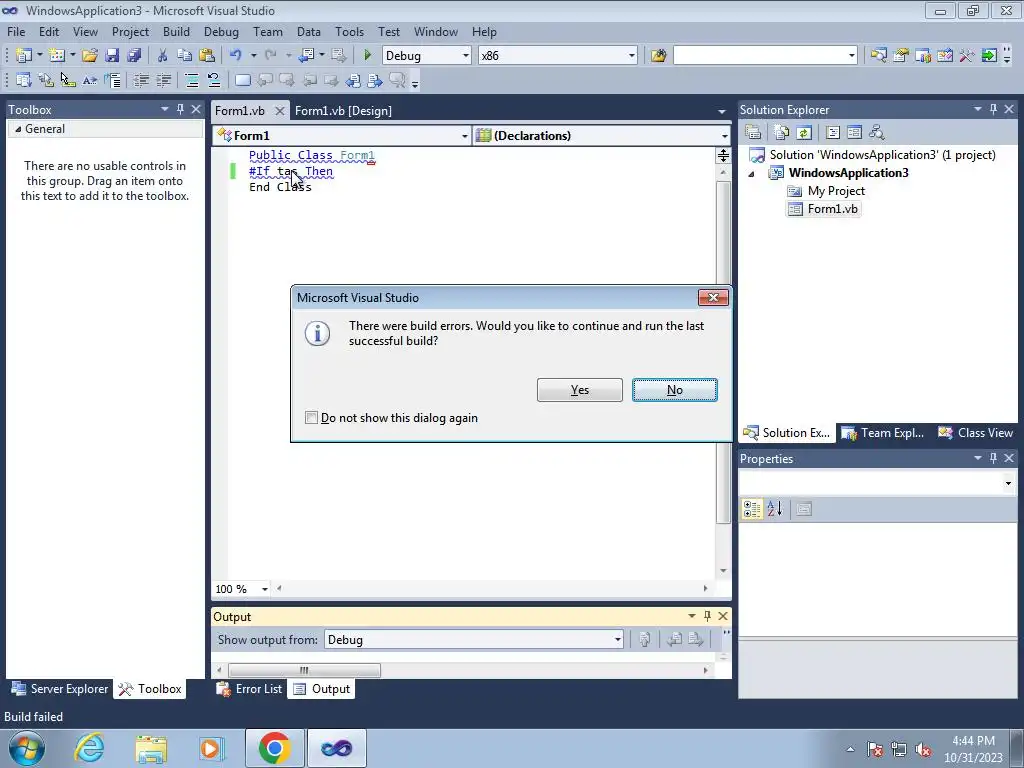Click the Undo arrow icon
This screenshot has width=1024, height=768.
tap(236, 56)
